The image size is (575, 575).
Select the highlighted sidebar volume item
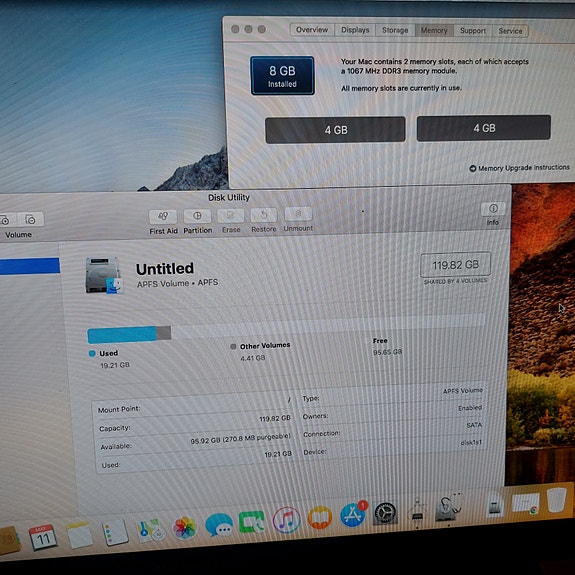[30, 266]
